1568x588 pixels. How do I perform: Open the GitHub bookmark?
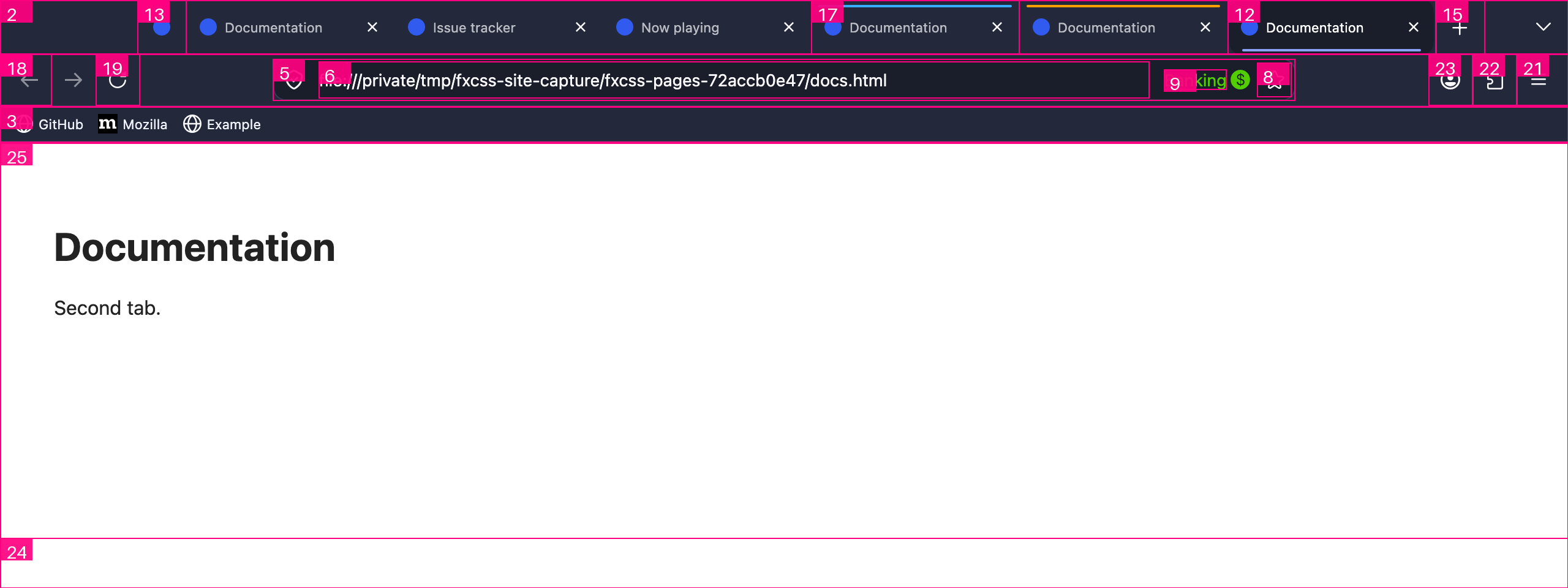click(49, 124)
